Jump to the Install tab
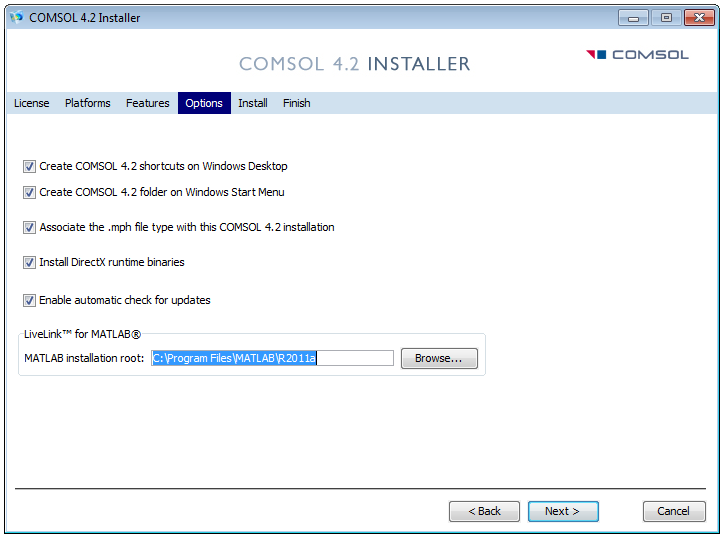 pyautogui.click(x=253, y=103)
